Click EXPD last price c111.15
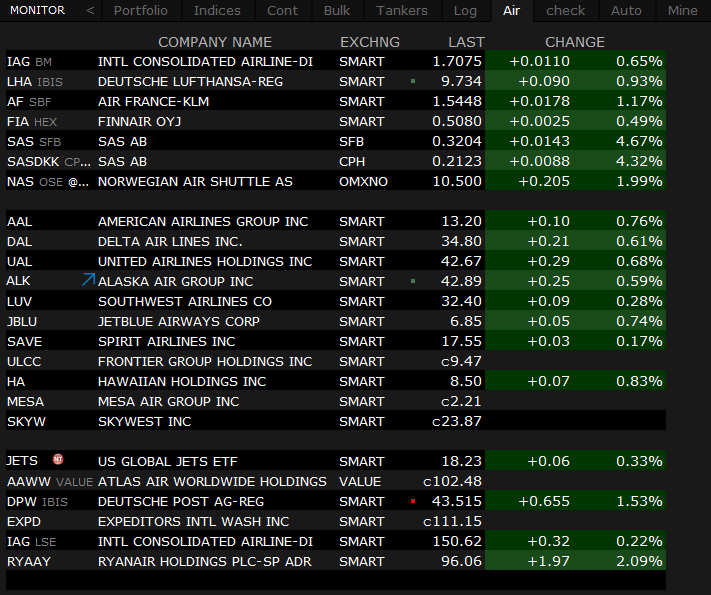Screen dimensions: 711x595 point(452,521)
